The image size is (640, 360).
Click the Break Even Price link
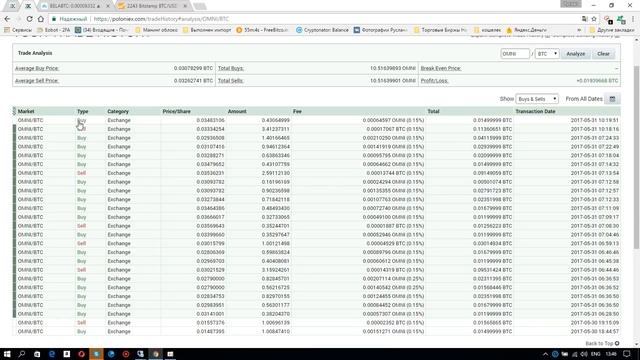(x=441, y=68)
